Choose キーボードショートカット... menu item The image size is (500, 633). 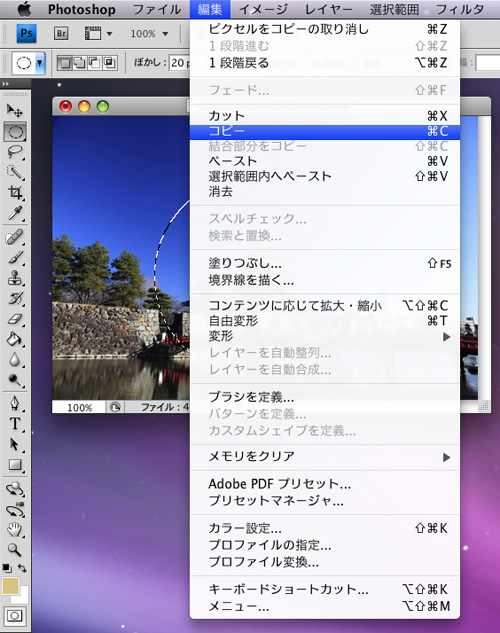pyautogui.click(x=324, y=589)
